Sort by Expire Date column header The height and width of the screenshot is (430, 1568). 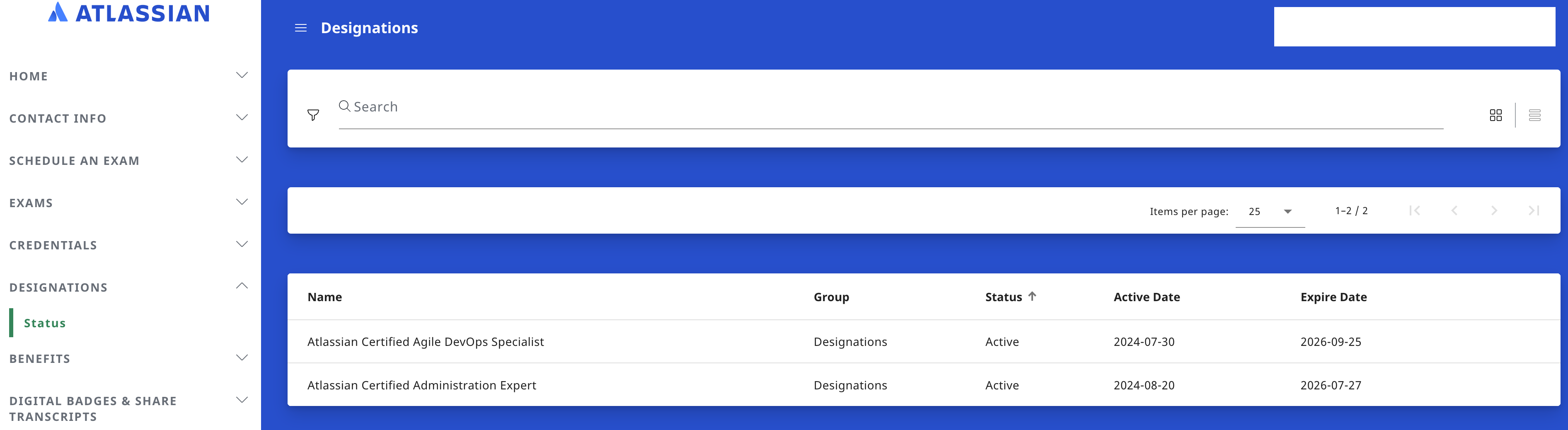[x=1333, y=297]
